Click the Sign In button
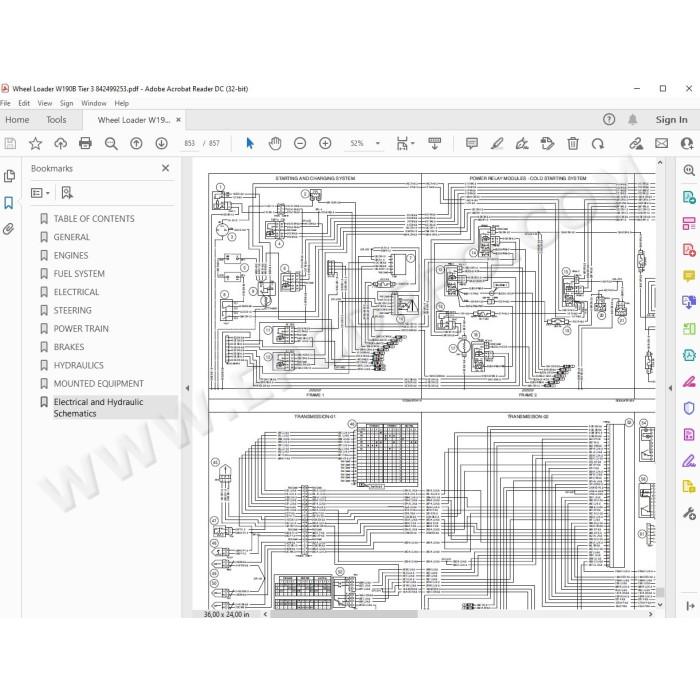 671,120
